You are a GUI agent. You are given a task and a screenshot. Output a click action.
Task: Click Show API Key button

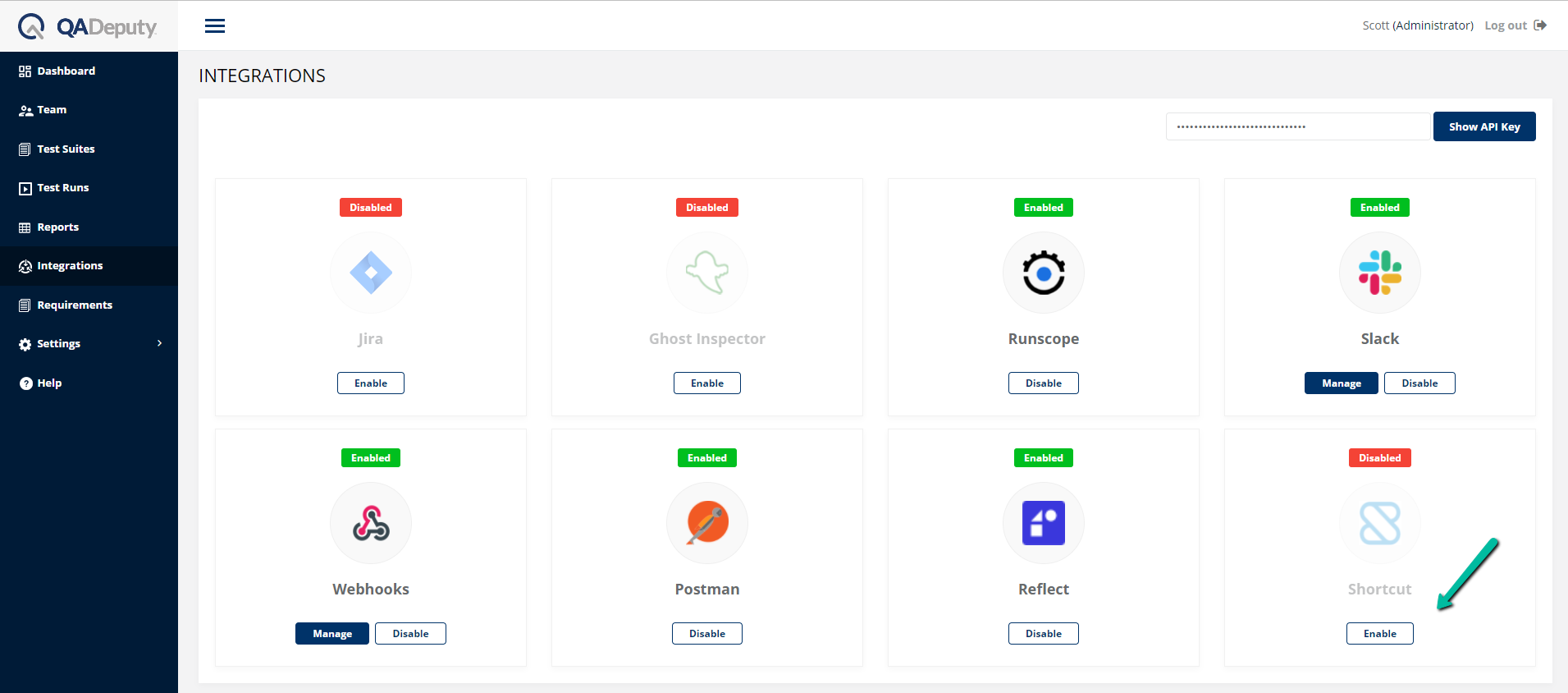[1484, 126]
